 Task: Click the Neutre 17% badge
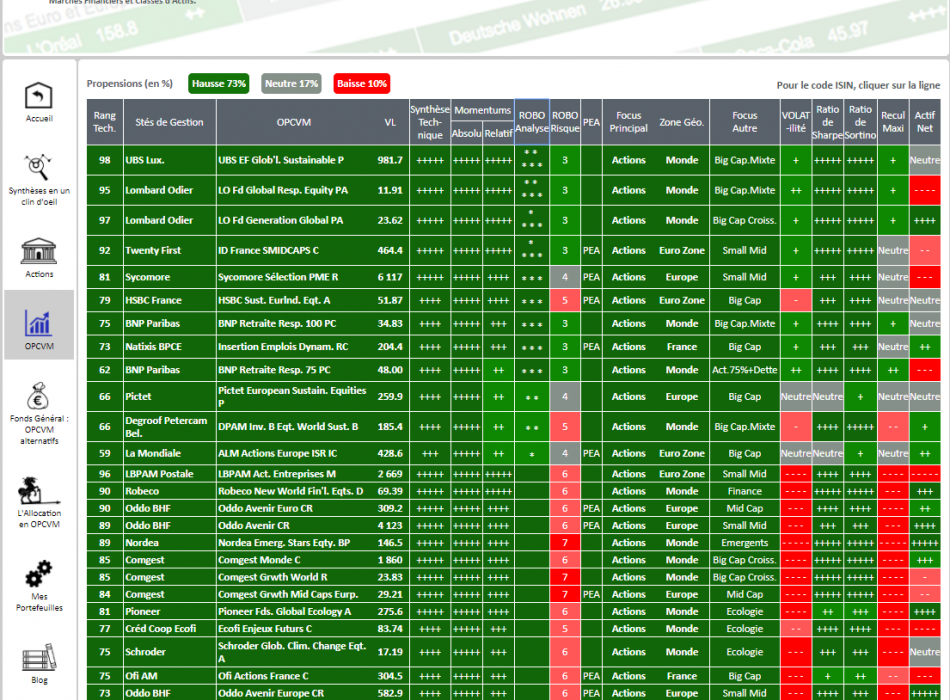point(291,84)
